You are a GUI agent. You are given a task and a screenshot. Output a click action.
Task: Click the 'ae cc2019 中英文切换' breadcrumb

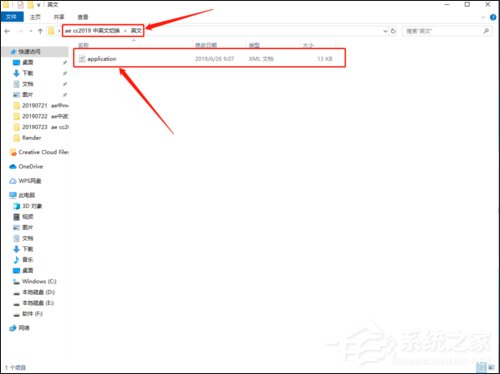[x=92, y=31]
